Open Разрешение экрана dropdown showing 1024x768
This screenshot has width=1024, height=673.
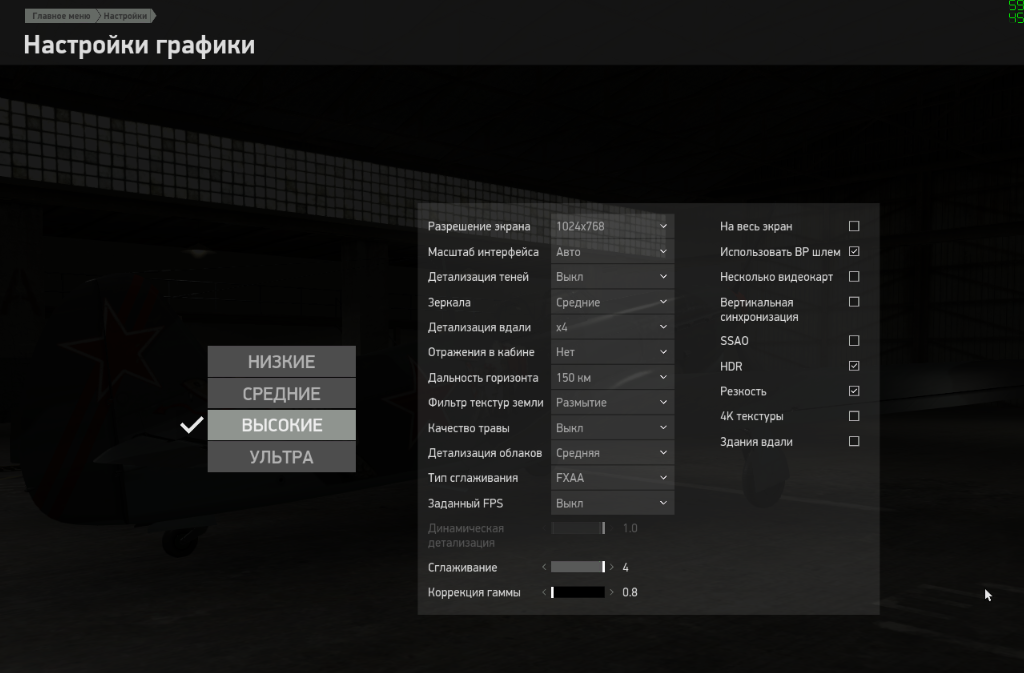[612, 227]
